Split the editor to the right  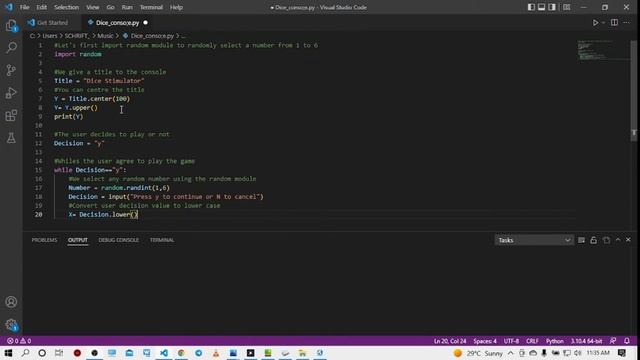614,23
